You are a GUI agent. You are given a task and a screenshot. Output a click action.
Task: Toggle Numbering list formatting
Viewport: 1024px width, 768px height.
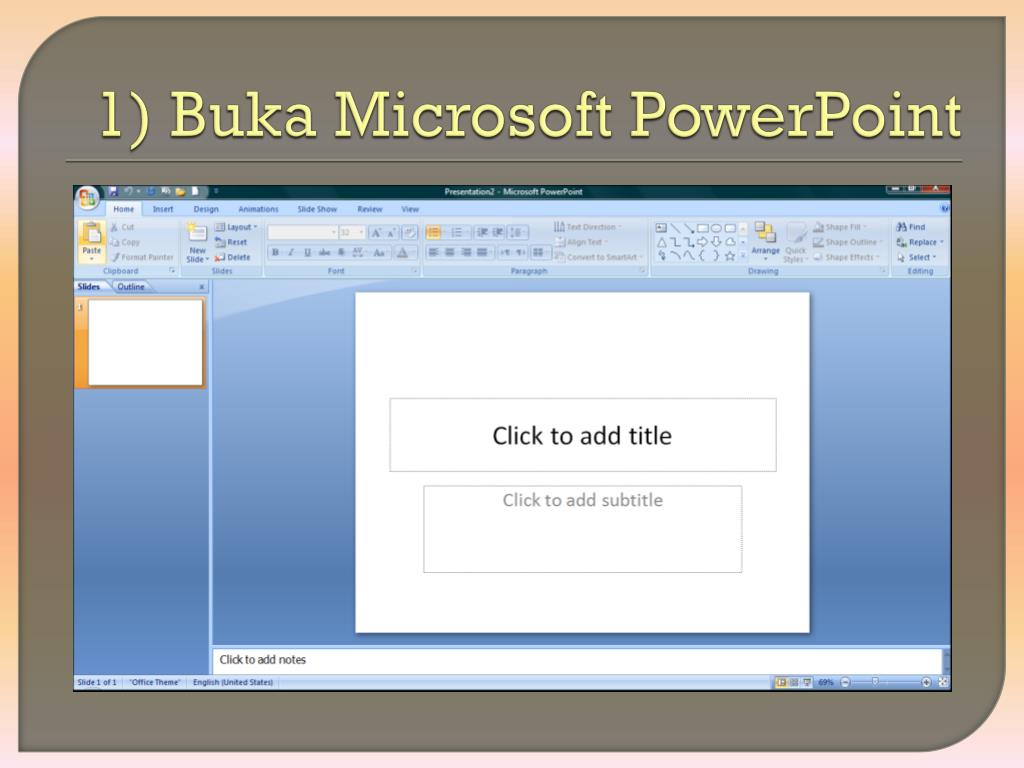[x=458, y=232]
